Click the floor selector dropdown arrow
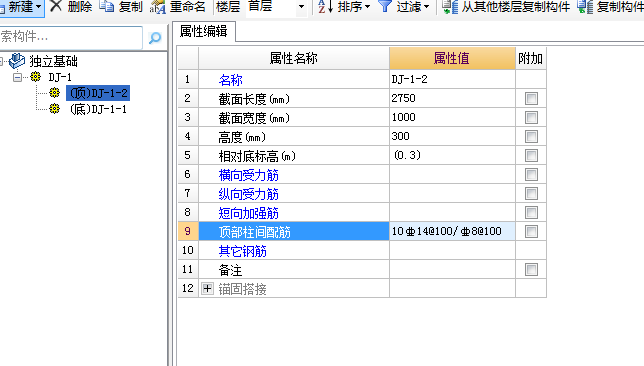644x366 pixels. (x=301, y=7)
